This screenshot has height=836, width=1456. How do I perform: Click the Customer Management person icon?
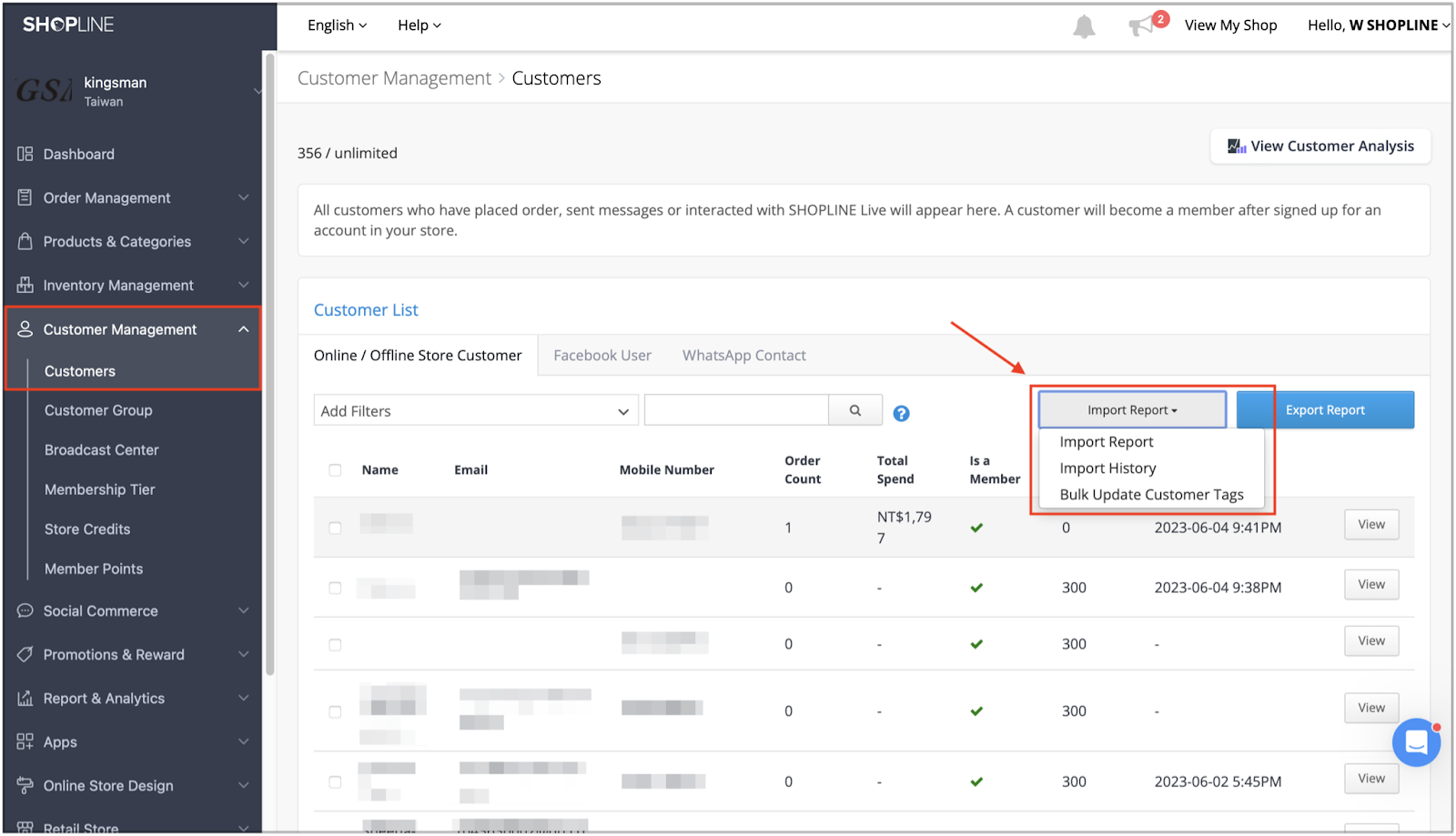point(25,328)
